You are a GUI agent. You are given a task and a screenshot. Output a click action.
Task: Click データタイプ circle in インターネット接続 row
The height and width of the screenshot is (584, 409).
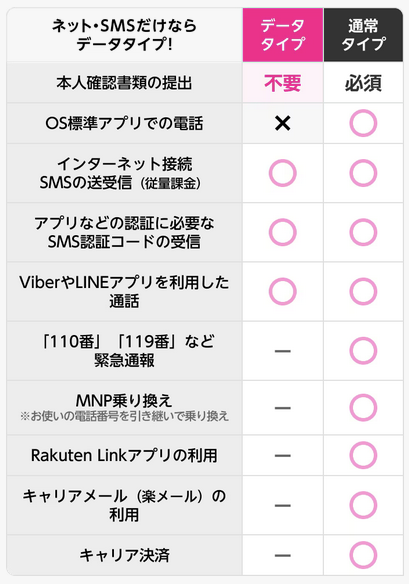283,173
